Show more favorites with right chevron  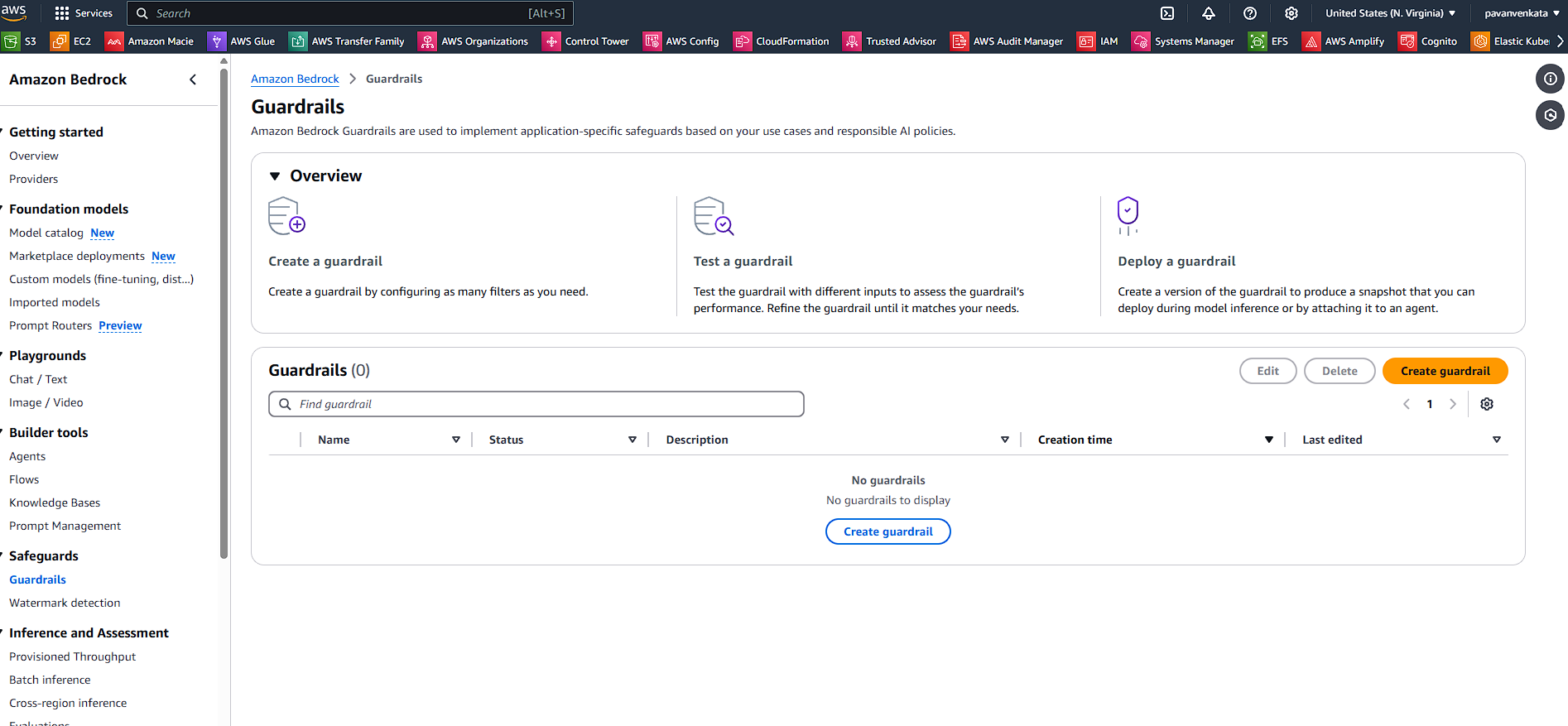(x=1560, y=41)
